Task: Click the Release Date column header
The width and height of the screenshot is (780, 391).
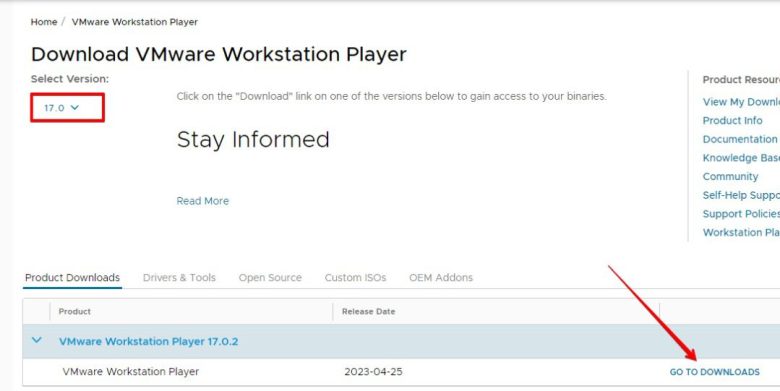Action: [x=369, y=311]
